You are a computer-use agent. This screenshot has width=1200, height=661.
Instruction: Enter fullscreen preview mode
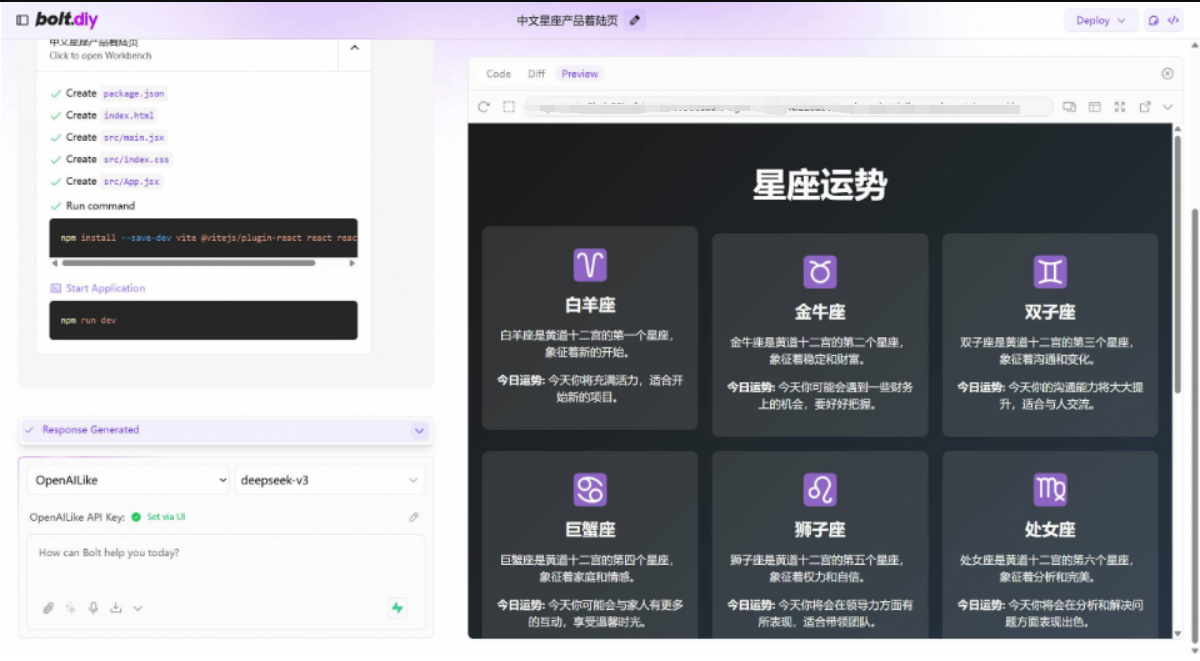(1120, 107)
